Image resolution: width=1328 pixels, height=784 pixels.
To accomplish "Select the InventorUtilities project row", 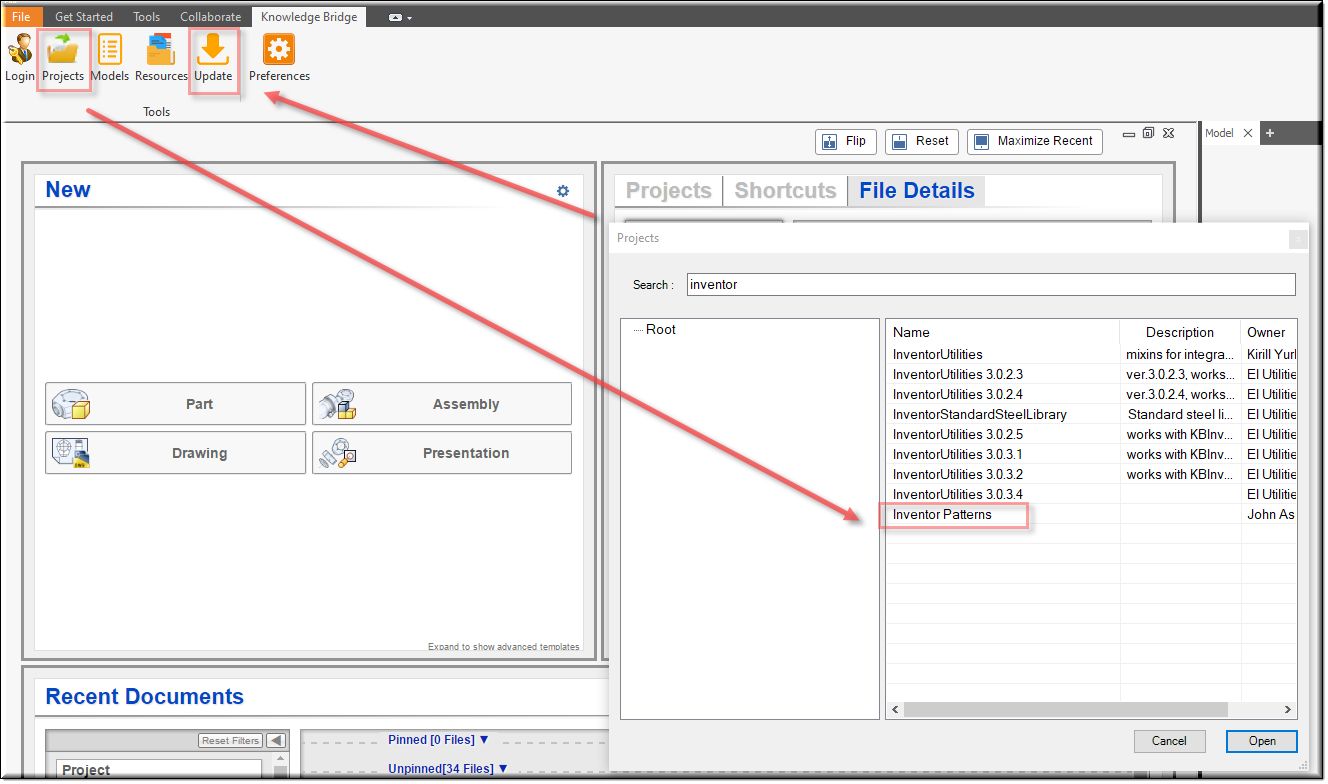I will pyautogui.click(x=1092, y=354).
